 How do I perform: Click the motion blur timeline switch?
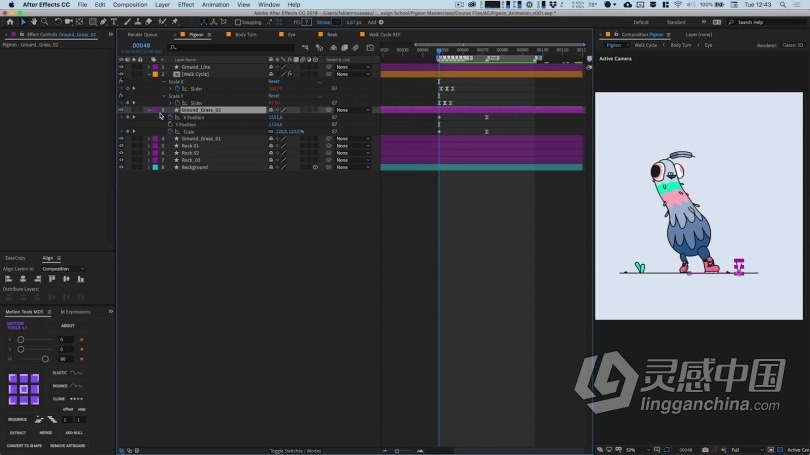[355, 48]
